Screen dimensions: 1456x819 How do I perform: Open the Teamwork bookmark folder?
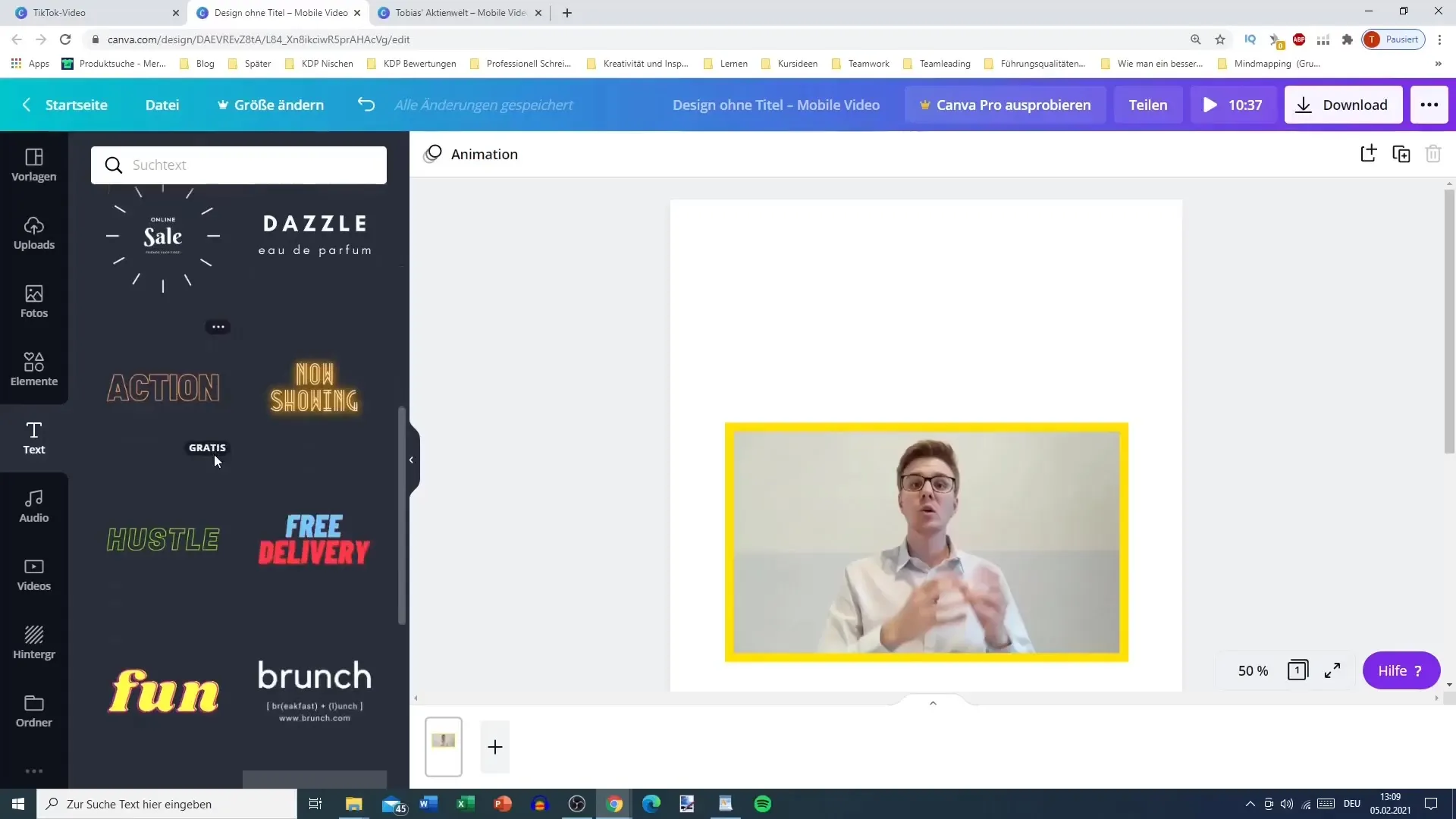(x=861, y=64)
